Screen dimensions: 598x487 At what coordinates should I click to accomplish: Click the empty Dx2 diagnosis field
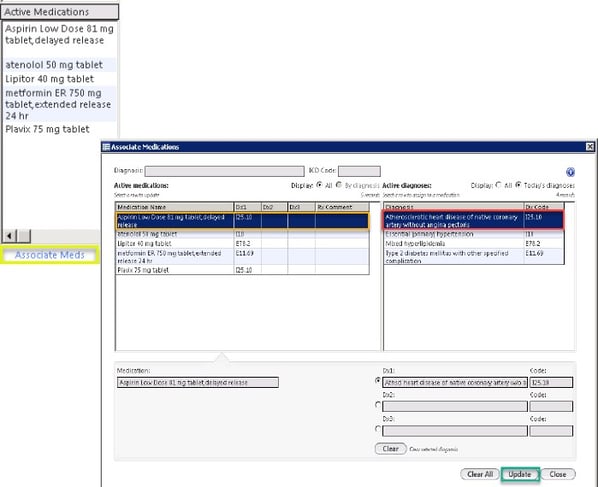[455, 407]
